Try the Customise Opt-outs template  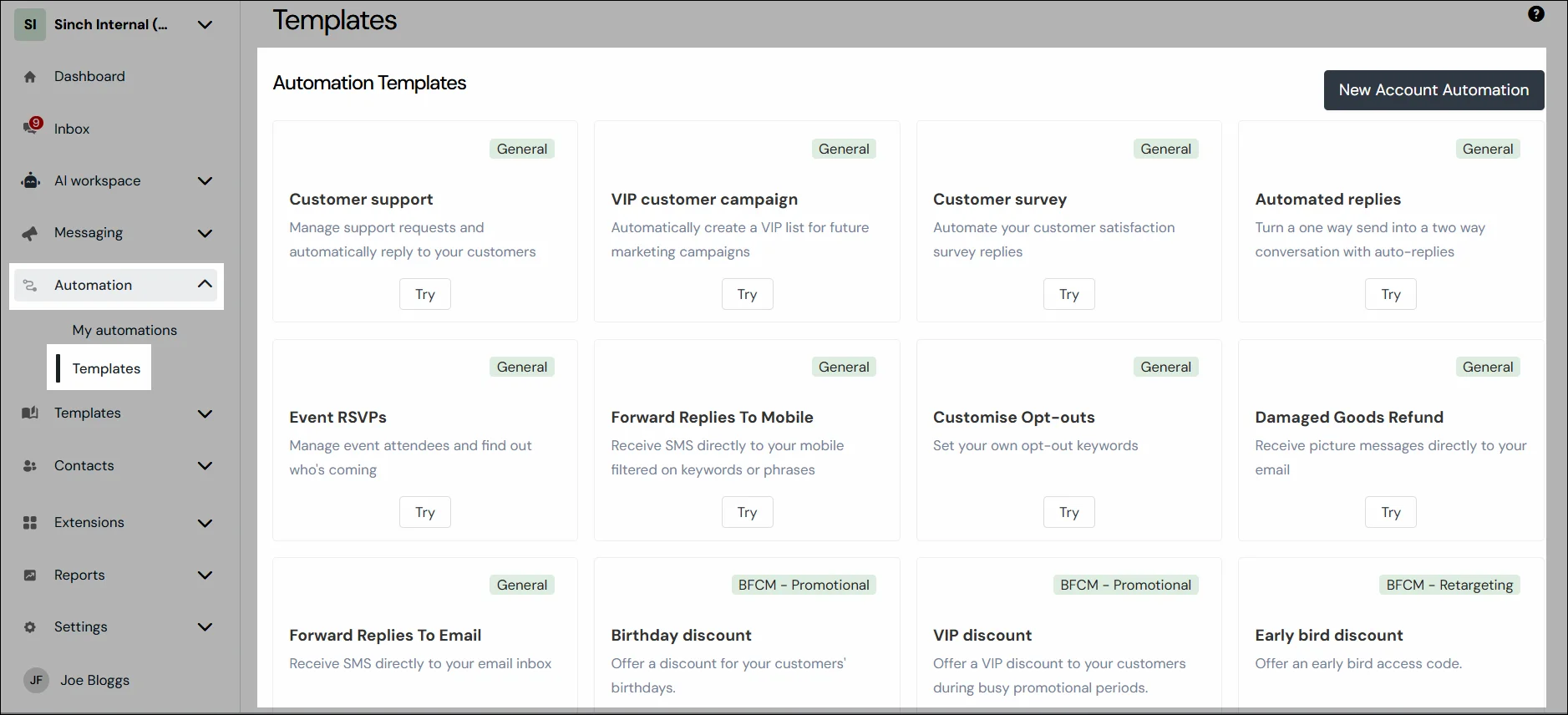[x=1068, y=512]
